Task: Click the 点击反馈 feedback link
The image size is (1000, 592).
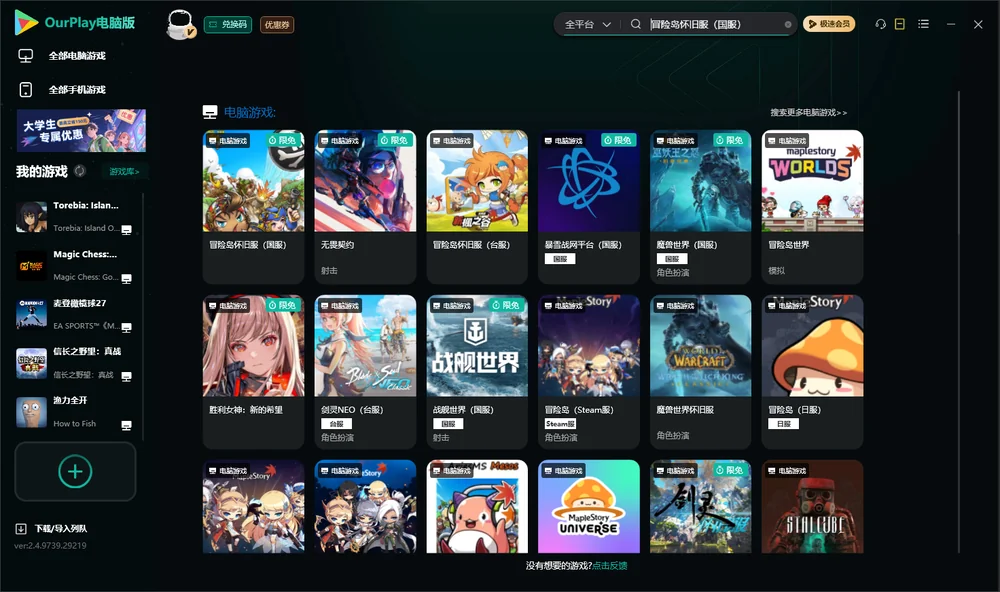Action: point(610,565)
